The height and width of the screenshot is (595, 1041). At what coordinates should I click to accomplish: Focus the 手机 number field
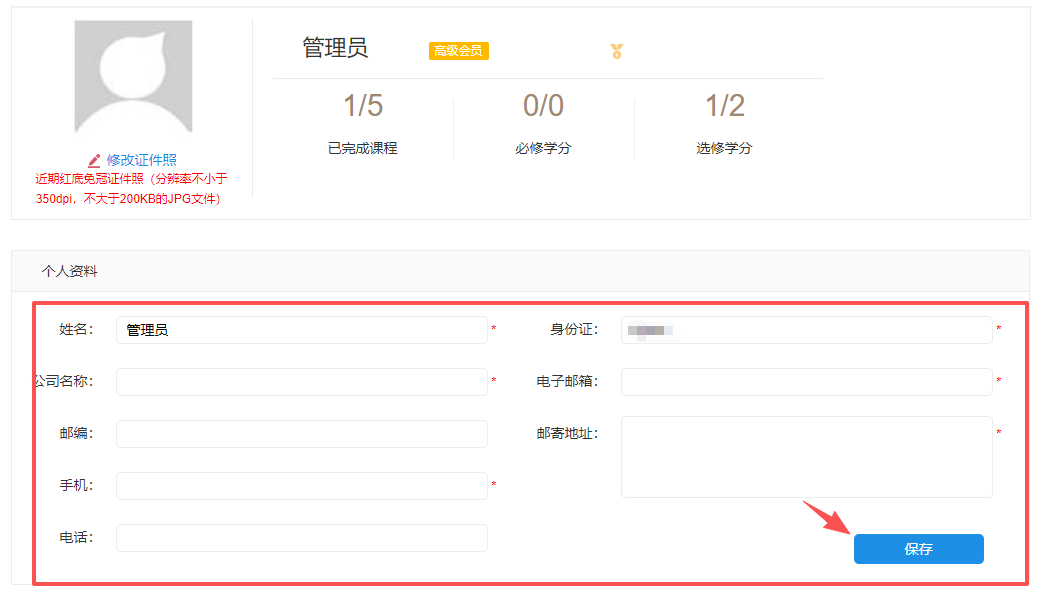click(301, 486)
